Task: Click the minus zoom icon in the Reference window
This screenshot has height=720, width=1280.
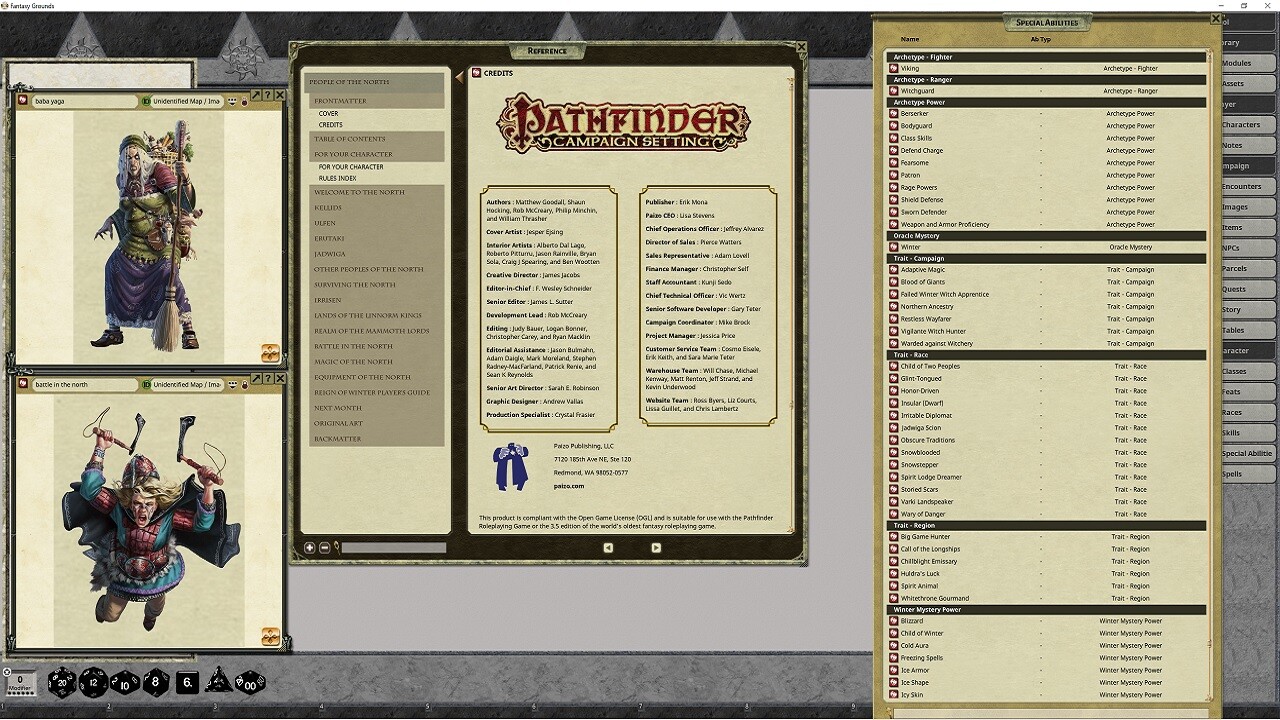Action: [325, 548]
